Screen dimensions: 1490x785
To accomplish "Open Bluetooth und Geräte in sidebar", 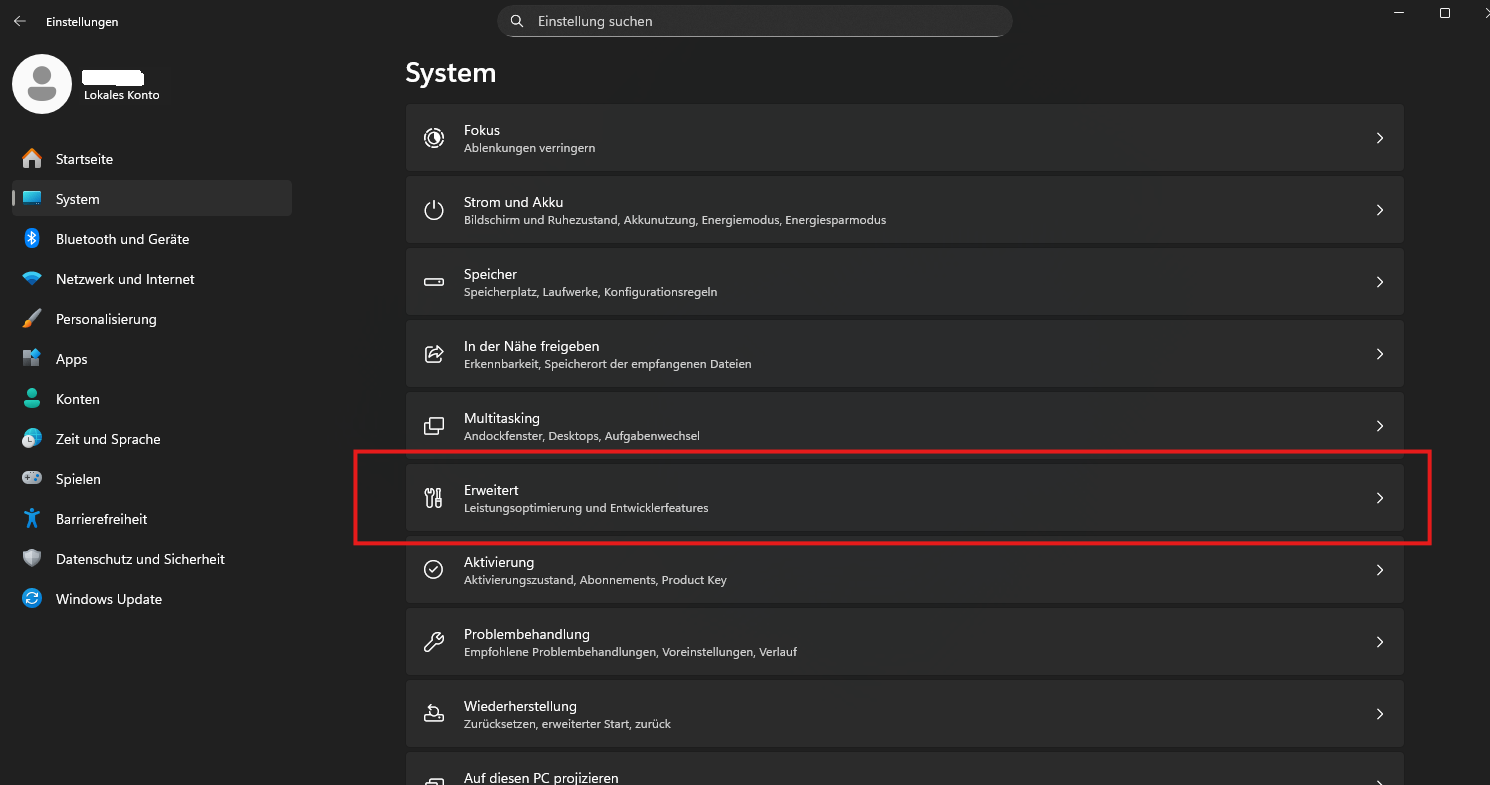I will [122, 239].
